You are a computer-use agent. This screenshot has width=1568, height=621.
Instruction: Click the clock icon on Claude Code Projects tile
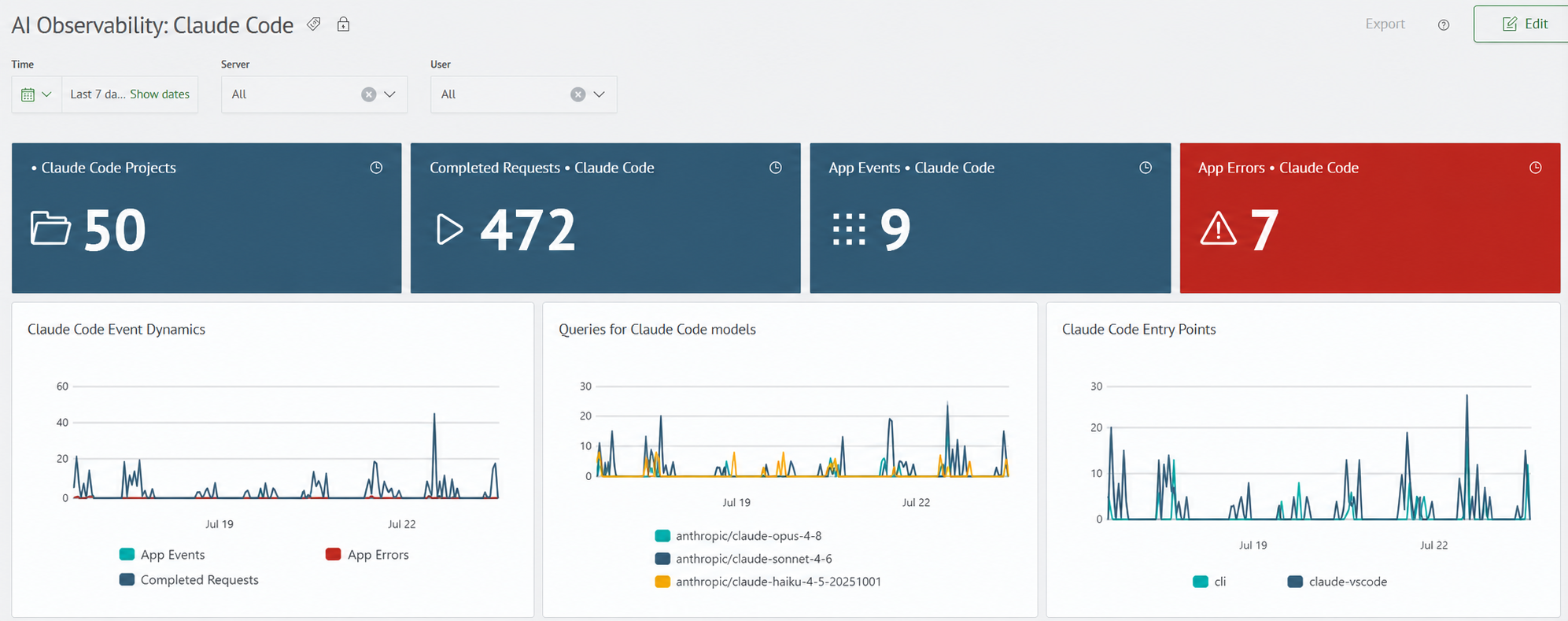(376, 168)
